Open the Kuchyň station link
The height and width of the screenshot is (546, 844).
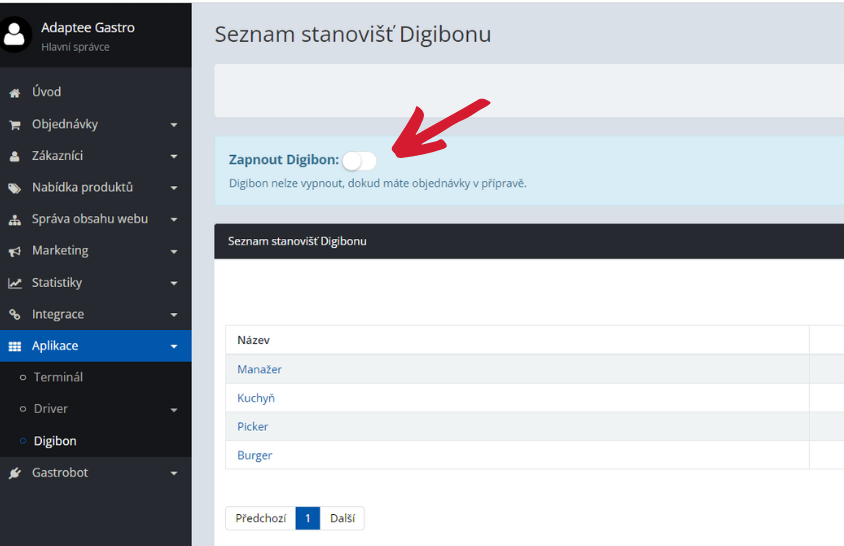[256, 398]
